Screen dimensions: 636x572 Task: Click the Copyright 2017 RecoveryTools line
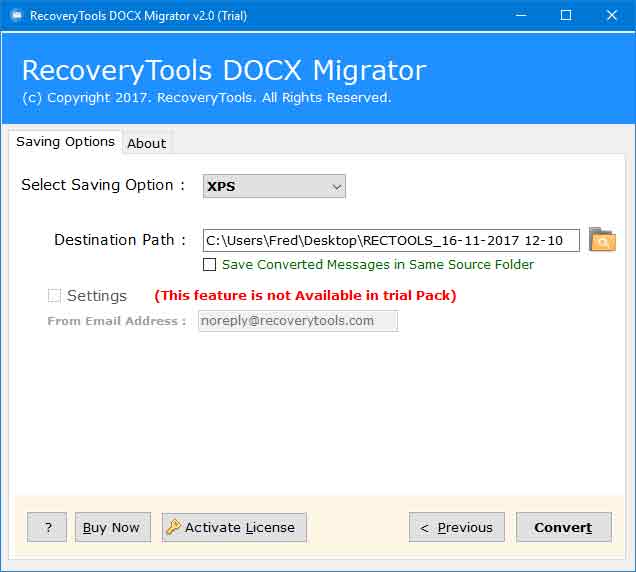click(x=207, y=98)
